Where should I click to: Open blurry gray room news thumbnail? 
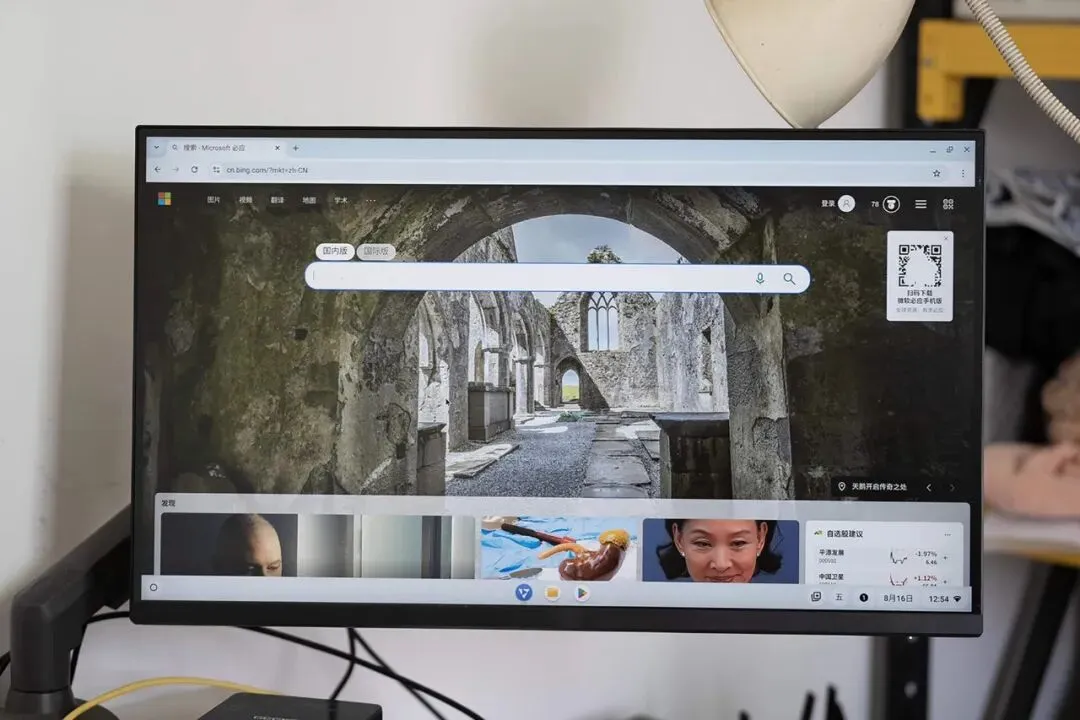click(x=387, y=546)
